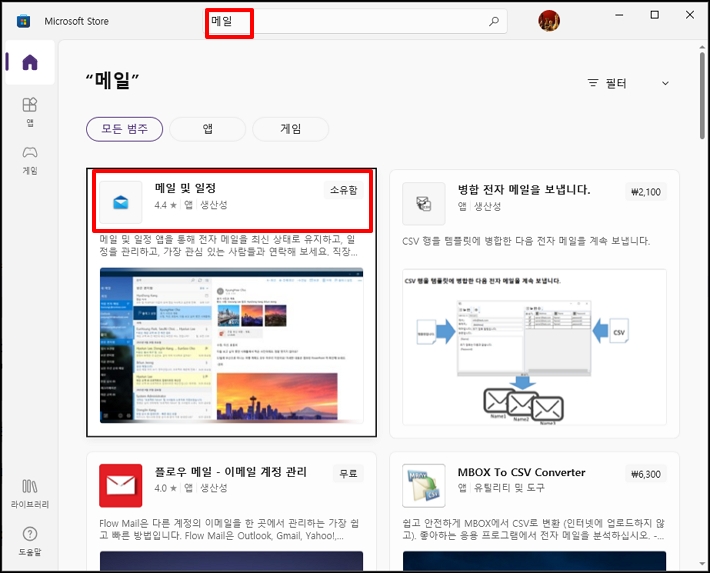This screenshot has height=573, width=710.
Task: Click the ₩6,300 price button
Action: pos(646,474)
